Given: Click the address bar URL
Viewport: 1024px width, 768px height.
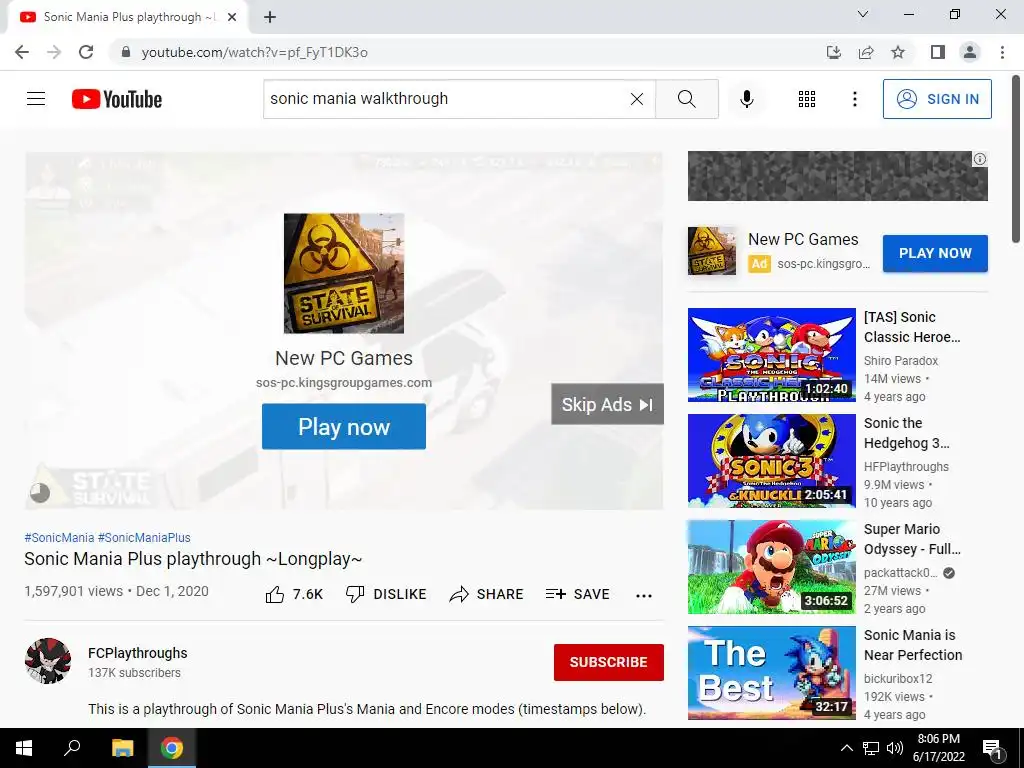Looking at the screenshot, I should coord(255,52).
